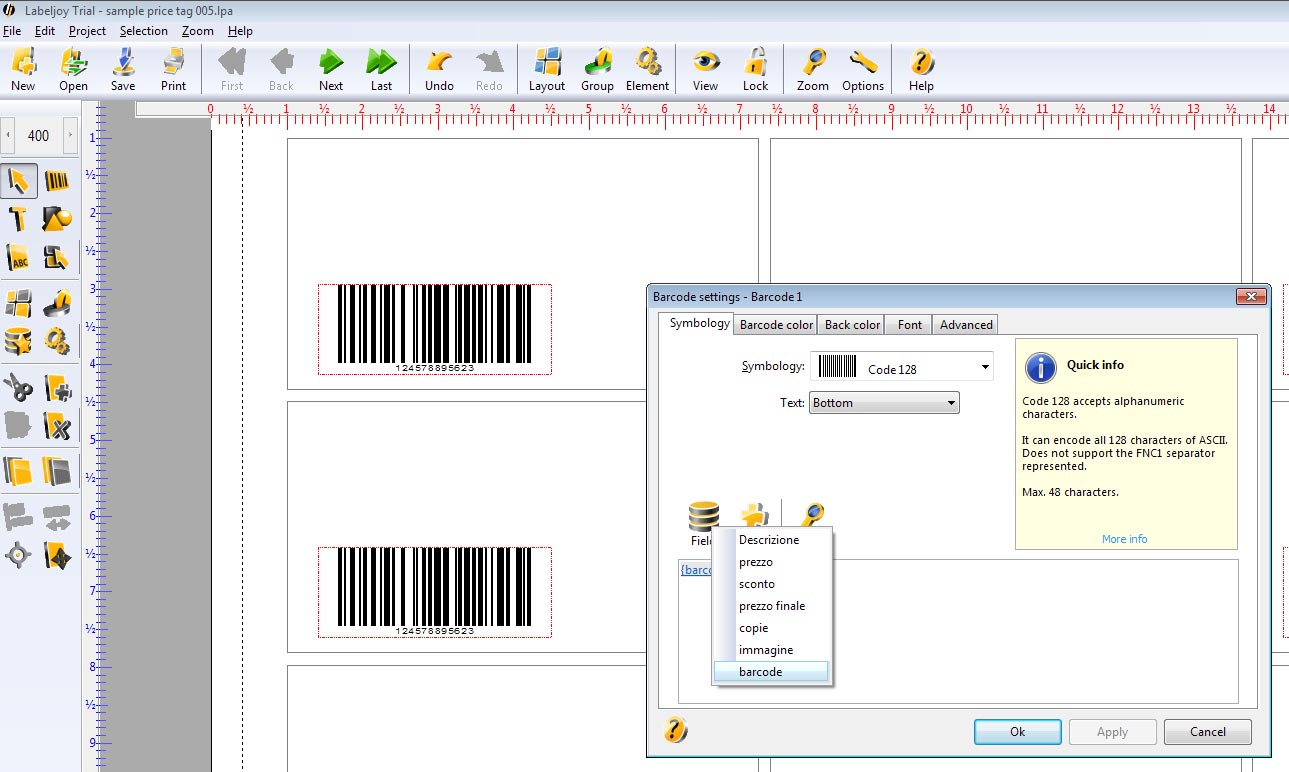1289x772 pixels.
Task: Choose sconto from the field list
Action: point(771,584)
